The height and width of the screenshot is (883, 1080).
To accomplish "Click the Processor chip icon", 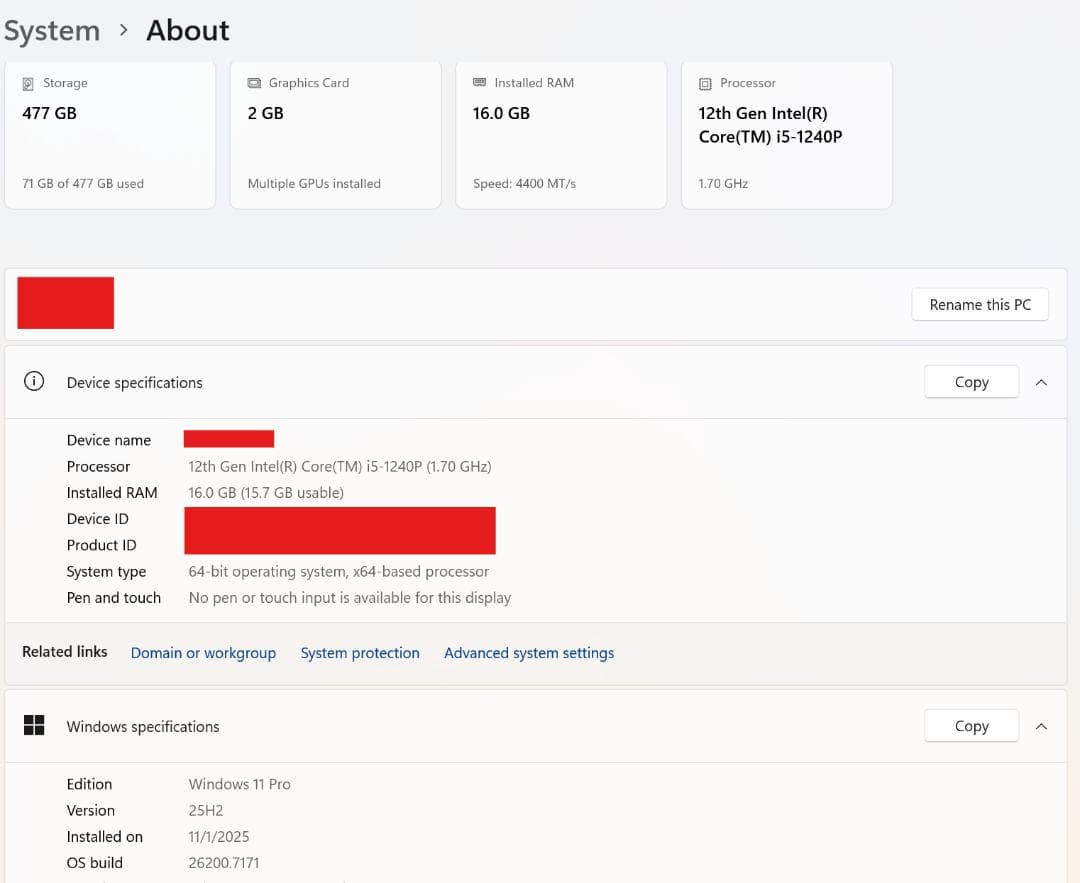I will click(x=705, y=84).
